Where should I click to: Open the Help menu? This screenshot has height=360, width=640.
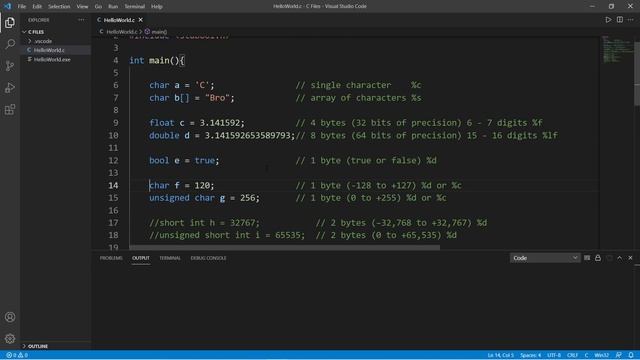[x=157, y=7]
